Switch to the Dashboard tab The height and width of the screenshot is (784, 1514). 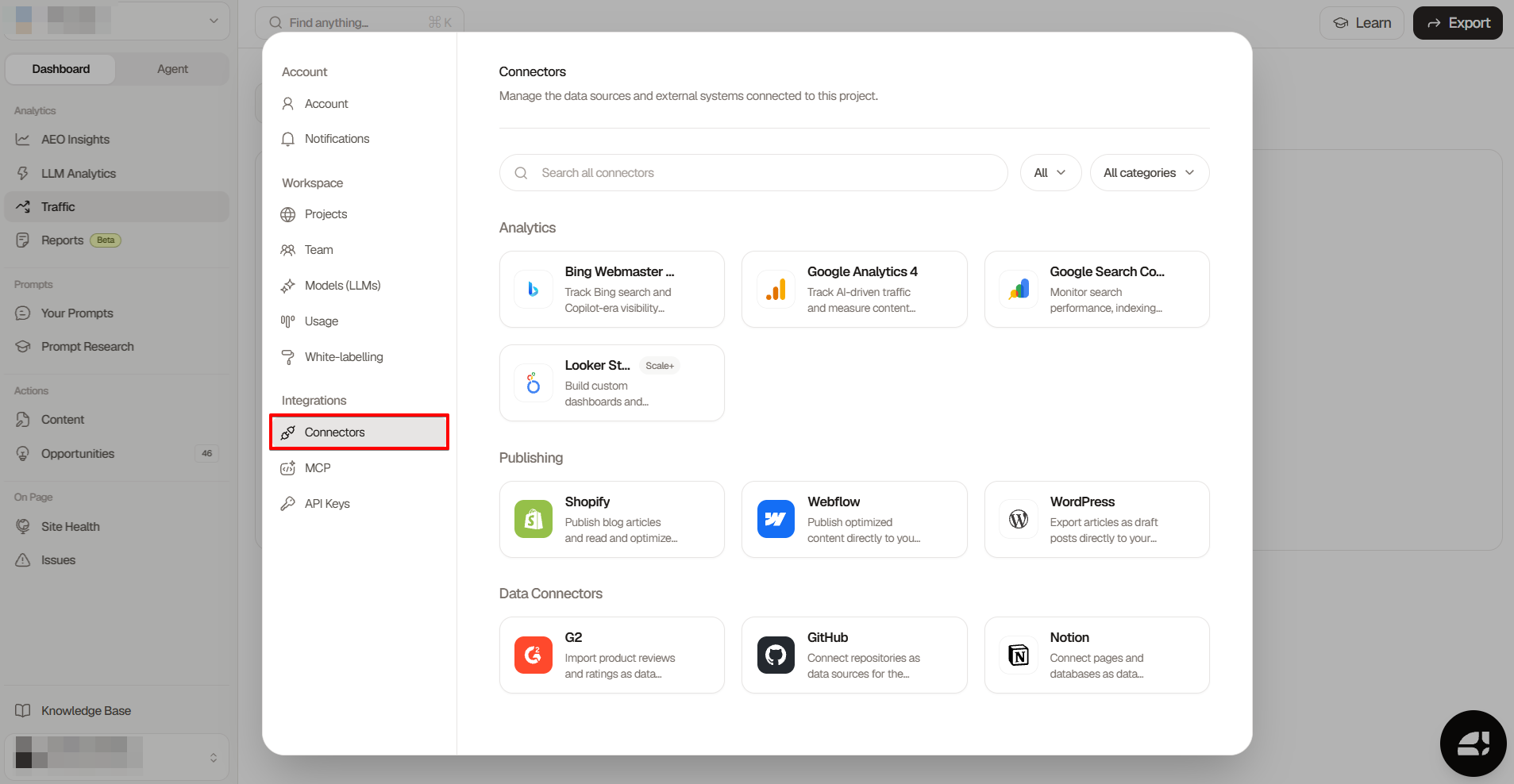[x=61, y=69]
